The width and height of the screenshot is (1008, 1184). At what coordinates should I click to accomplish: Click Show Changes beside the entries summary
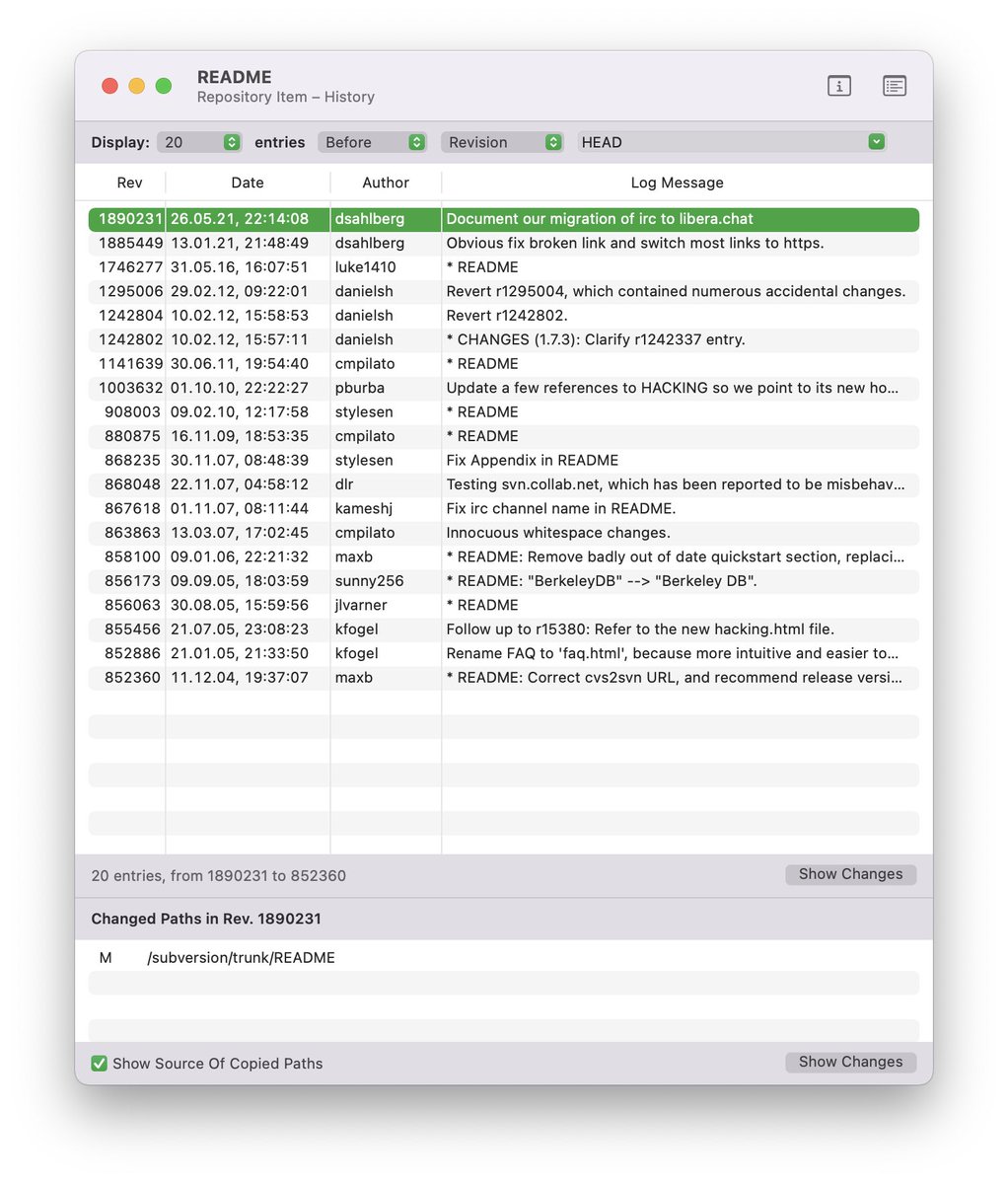[851, 874]
